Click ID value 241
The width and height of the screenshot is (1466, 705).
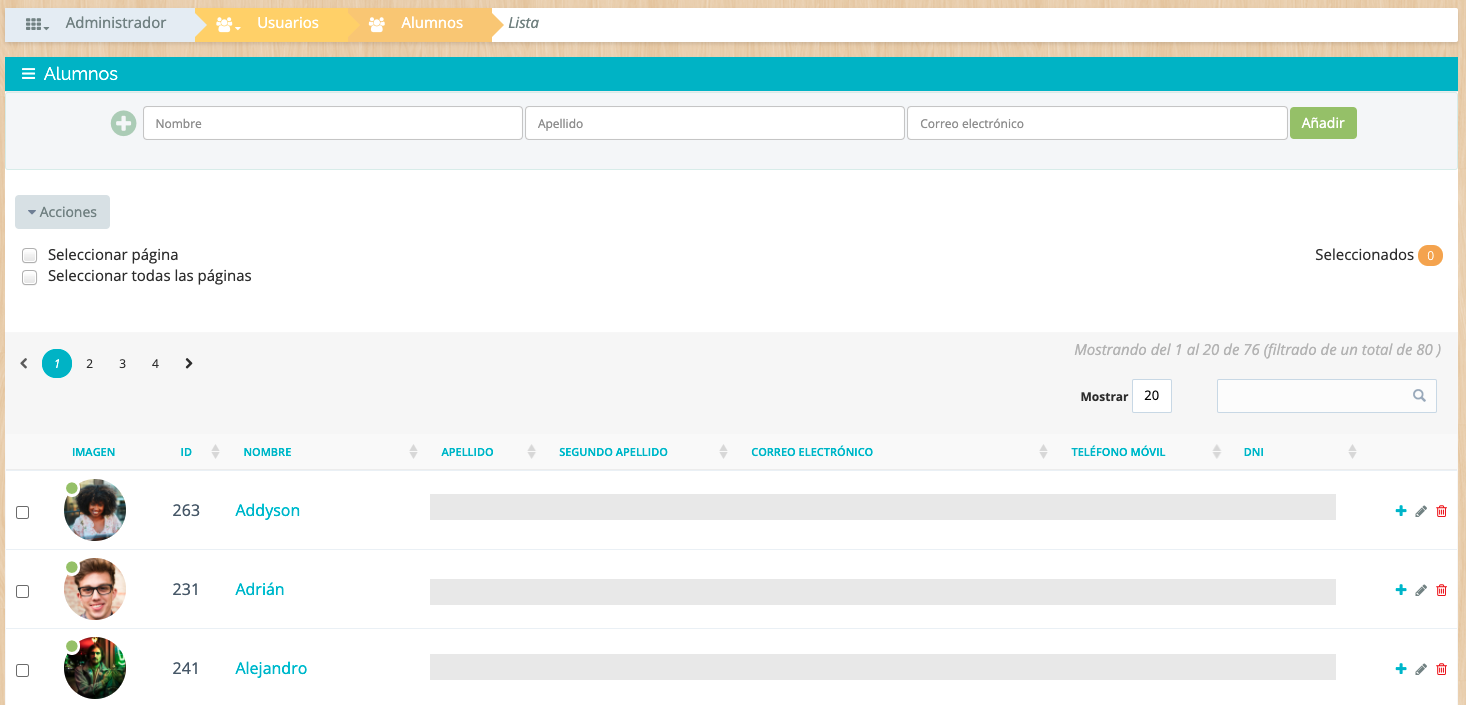[x=186, y=668]
